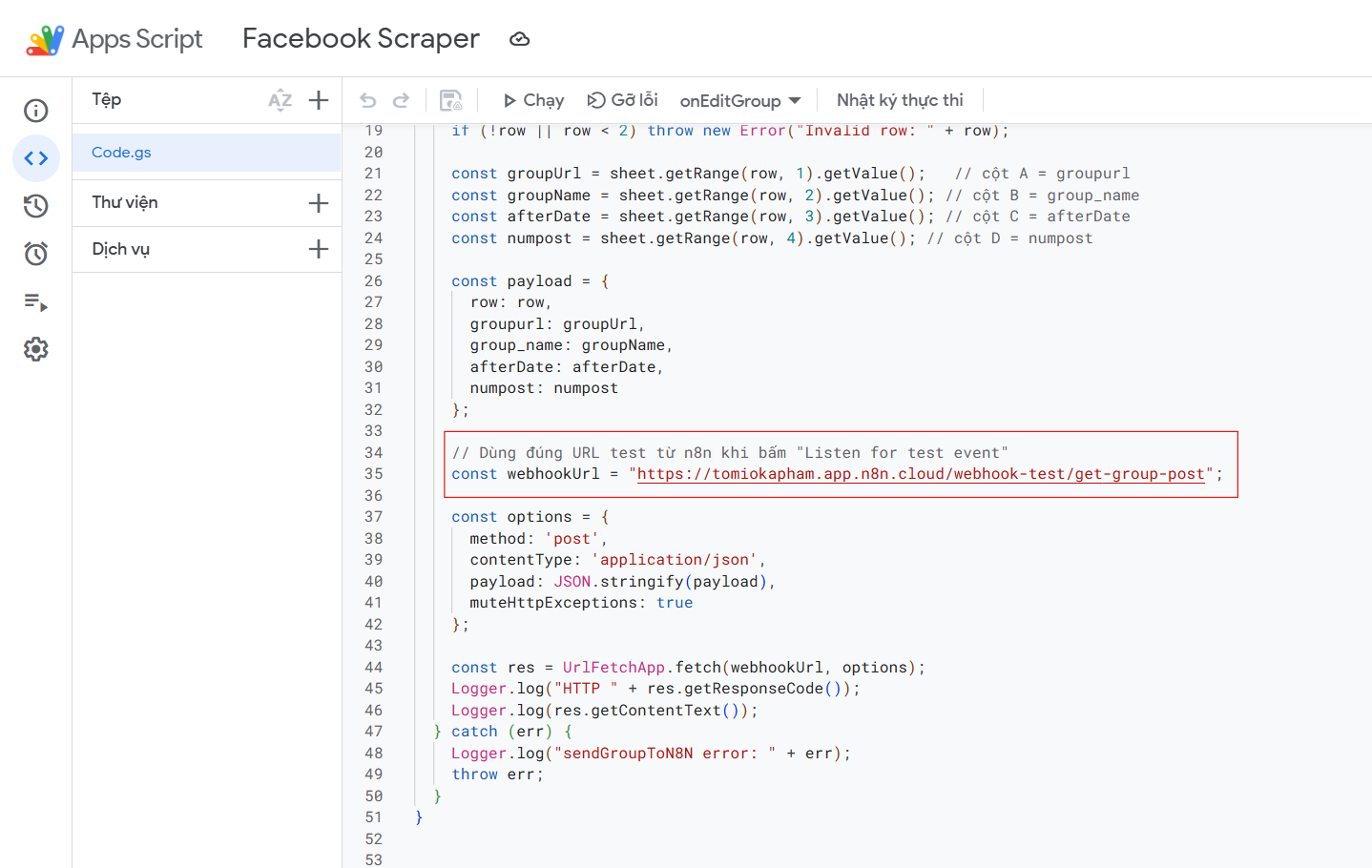Click the Tệp files header label

click(x=107, y=99)
